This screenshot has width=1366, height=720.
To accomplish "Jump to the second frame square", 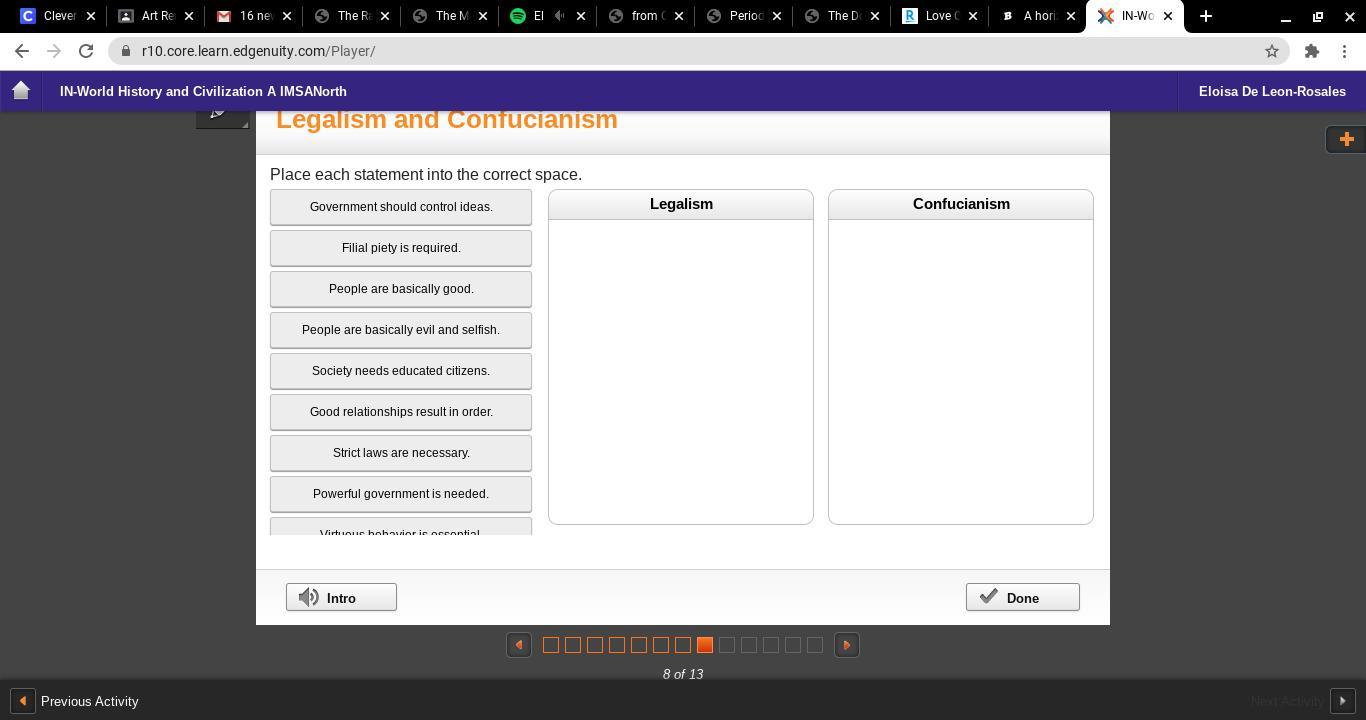I will click(573, 645).
